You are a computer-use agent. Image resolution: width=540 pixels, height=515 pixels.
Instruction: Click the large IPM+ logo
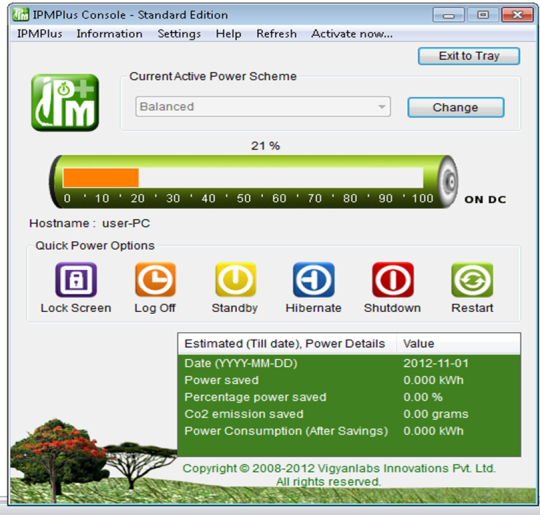65,102
